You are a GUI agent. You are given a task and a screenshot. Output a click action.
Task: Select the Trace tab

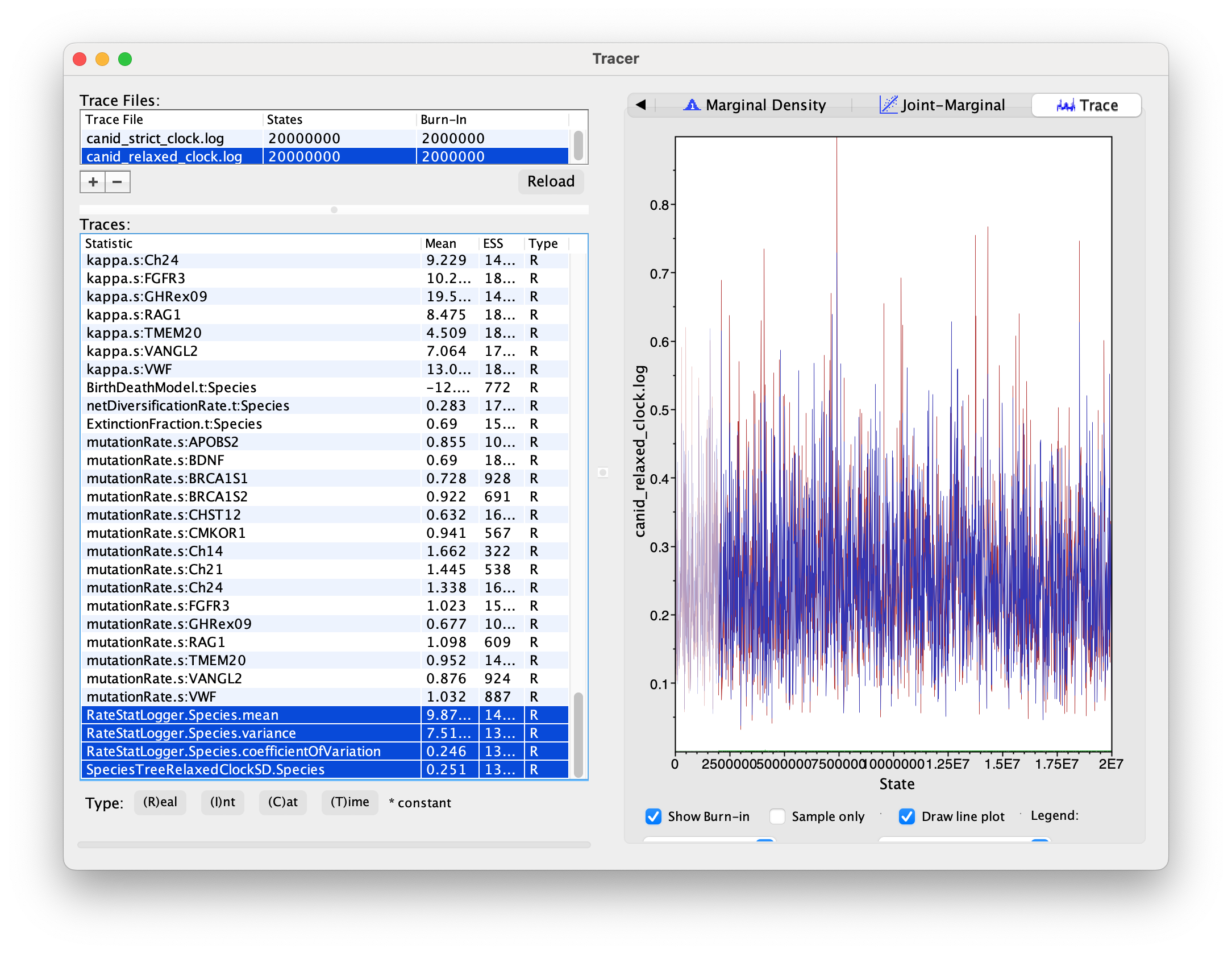point(1086,105)
